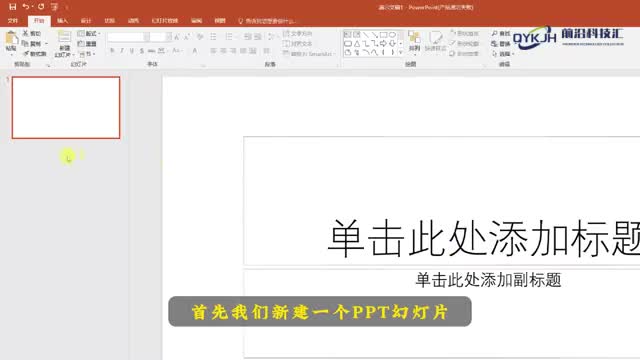The height and width of the screenshot is (360, 640).
Task: Toggle Italic formatting
Action: click(122, 51)
